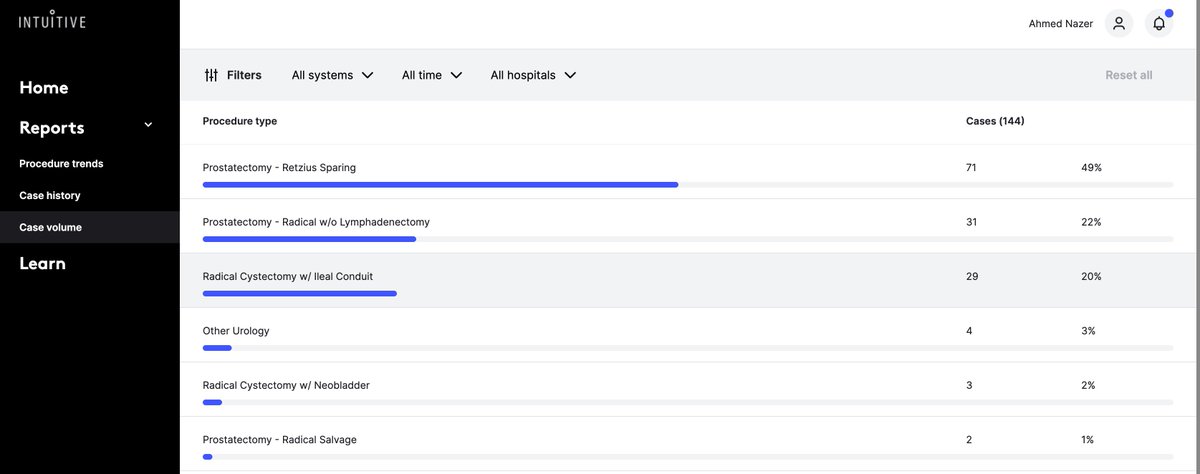1200x474 pixels.
Task: Open the notifications bell
Action: click(1159, 24)
